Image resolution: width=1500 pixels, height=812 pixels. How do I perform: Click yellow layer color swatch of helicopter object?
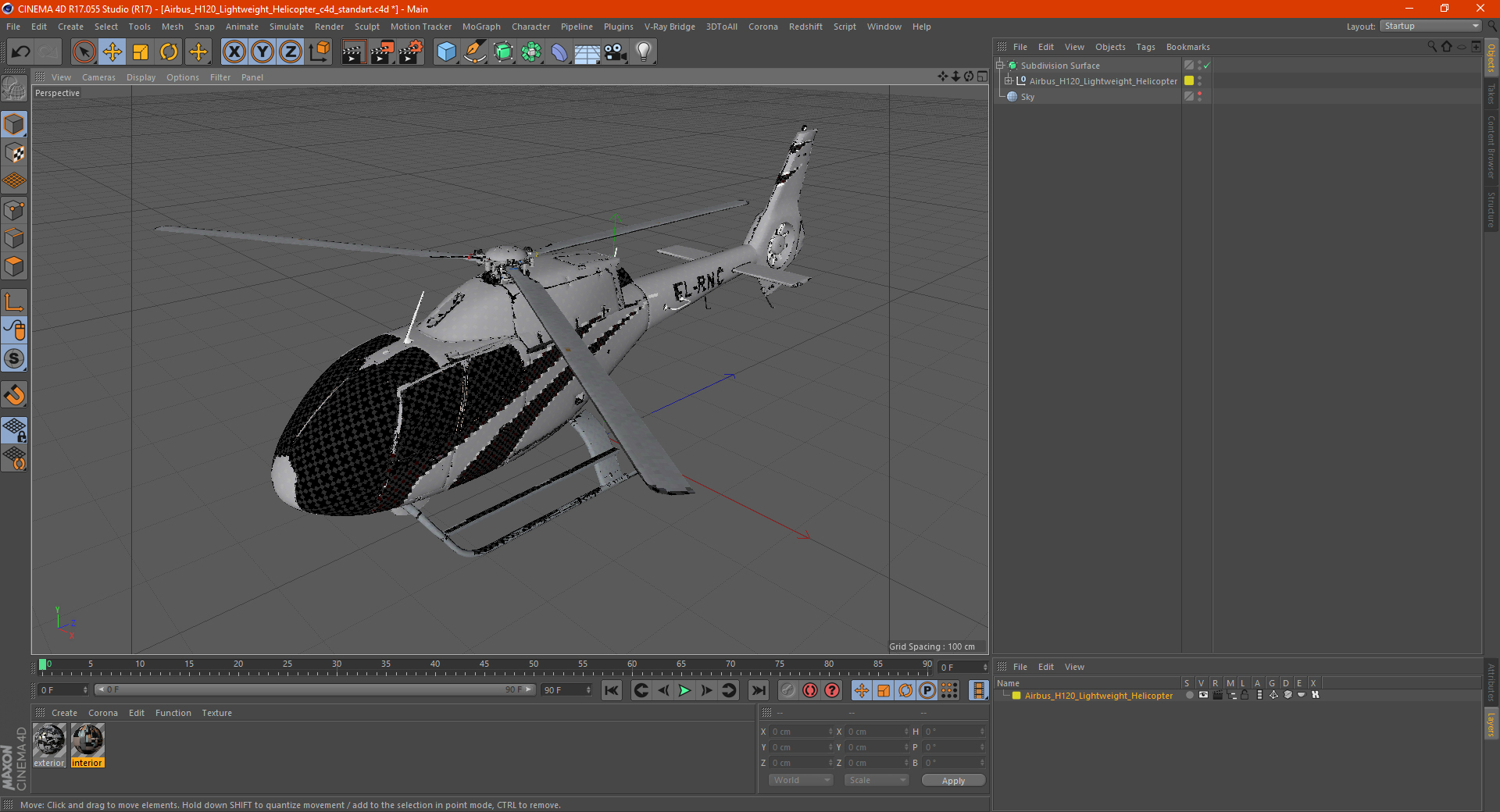(x=1189, y=81)
